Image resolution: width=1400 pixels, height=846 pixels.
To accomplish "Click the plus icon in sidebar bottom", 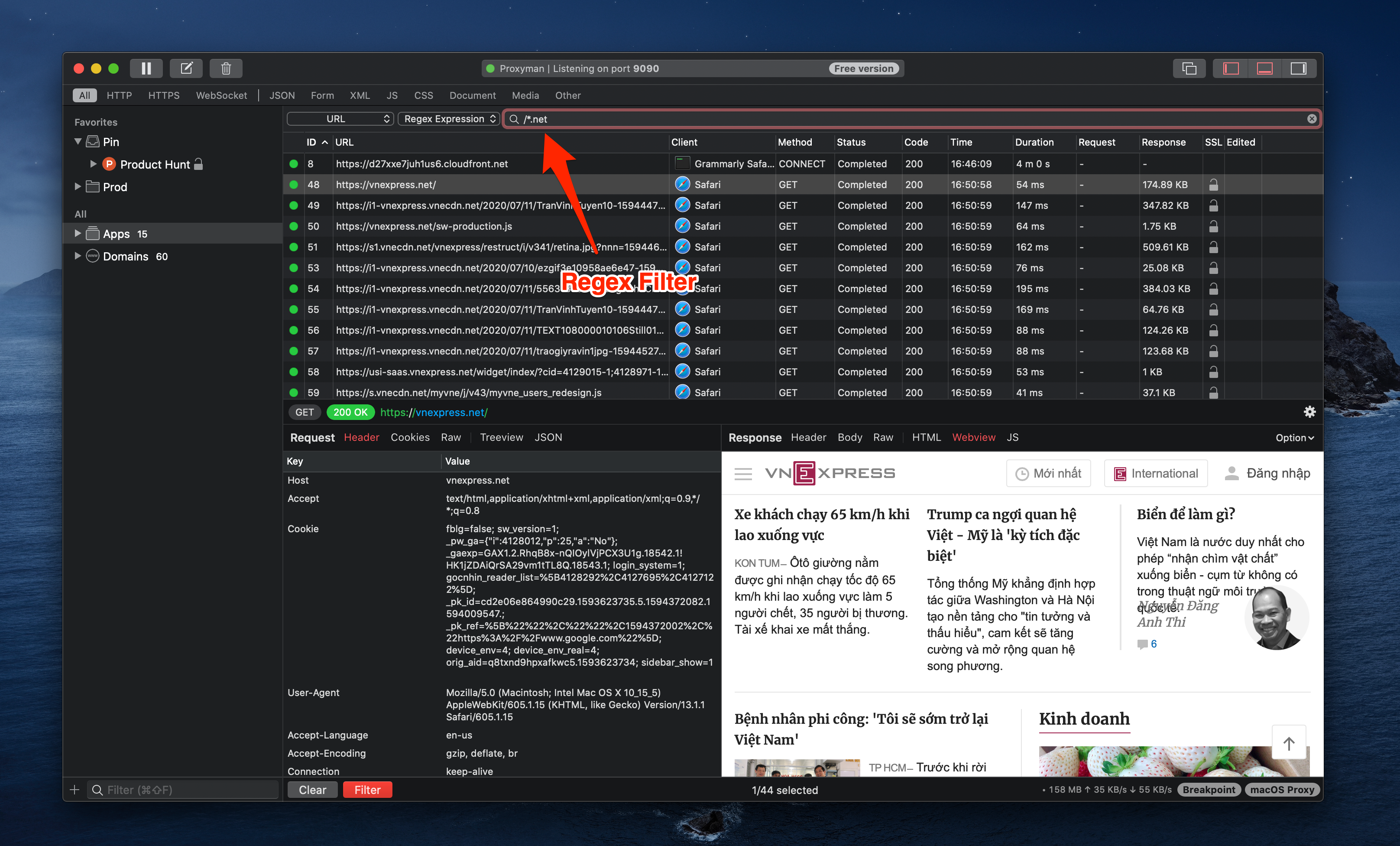I will [x=75, y=790].
